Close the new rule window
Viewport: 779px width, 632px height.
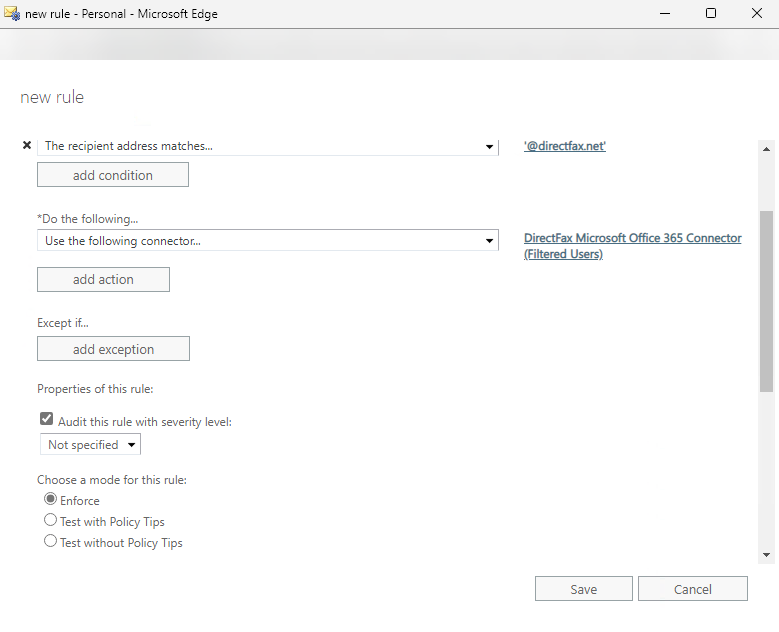[755, 14]
